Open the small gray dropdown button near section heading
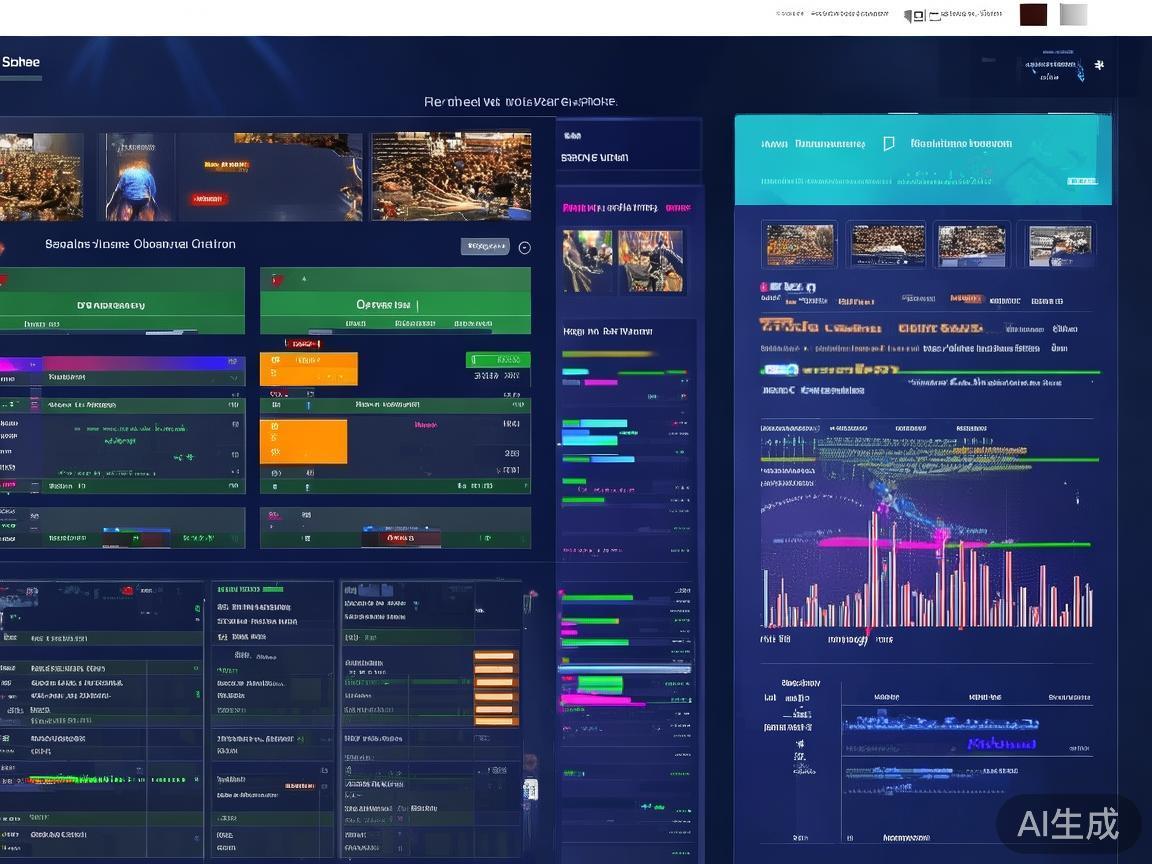The image size is (1152, 864). coord(485,247)
